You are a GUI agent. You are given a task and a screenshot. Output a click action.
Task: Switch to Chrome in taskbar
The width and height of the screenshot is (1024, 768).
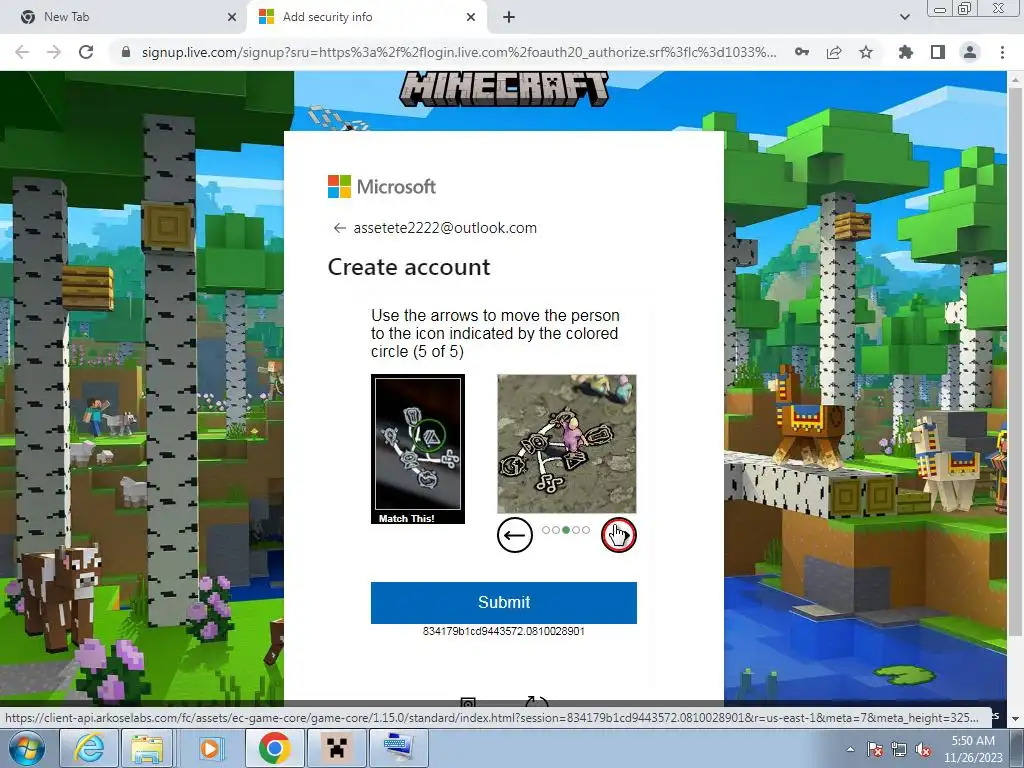tap(274, 748)
